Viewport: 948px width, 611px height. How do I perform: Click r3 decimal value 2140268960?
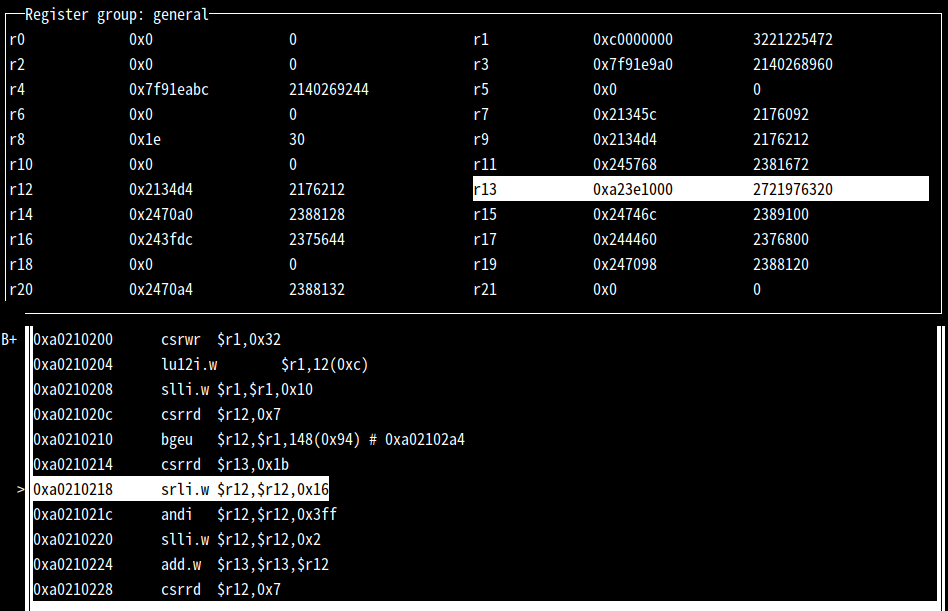click(x=793, y=65)
